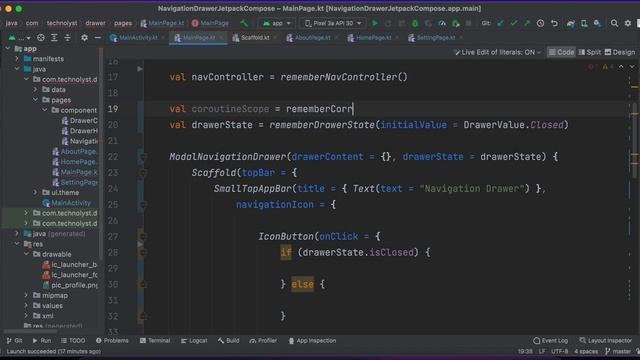Open the app run configuration dropdown

277,23
